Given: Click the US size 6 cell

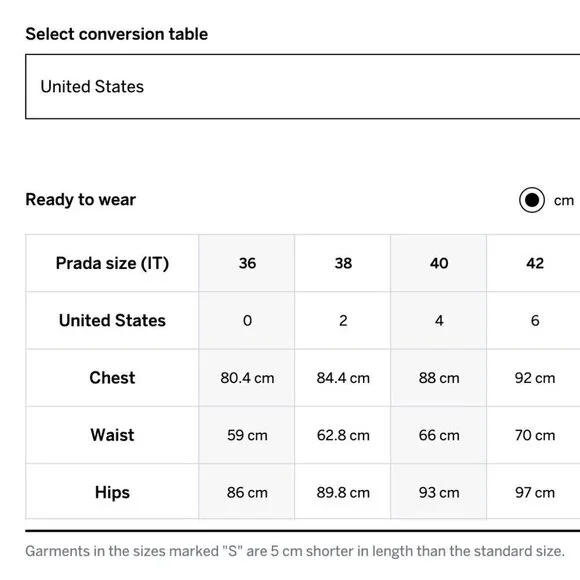Looking at the screenshot, I should [x=535, y=321].
